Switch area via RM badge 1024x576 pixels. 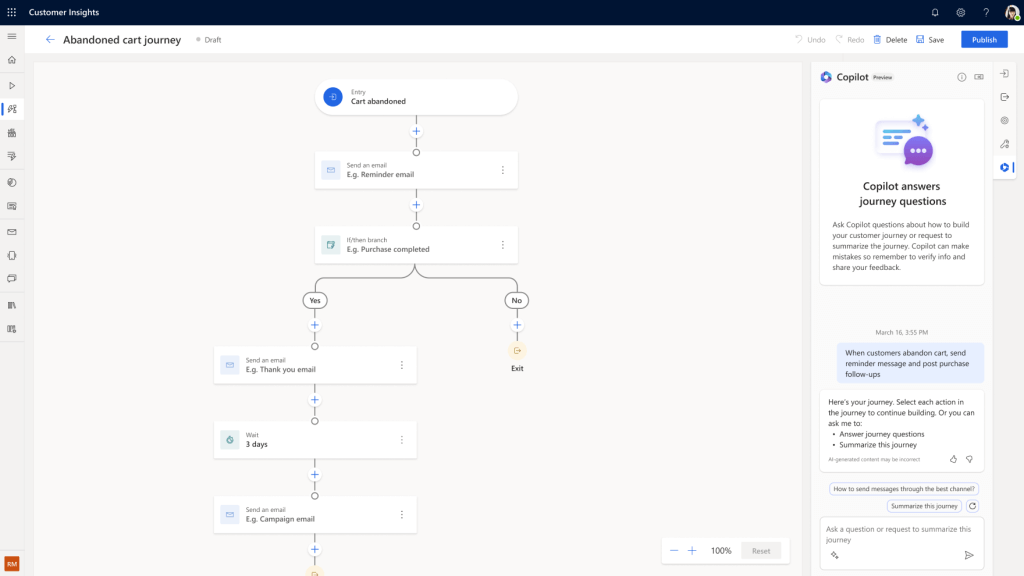pyautogui.click(x=12, y=564)
